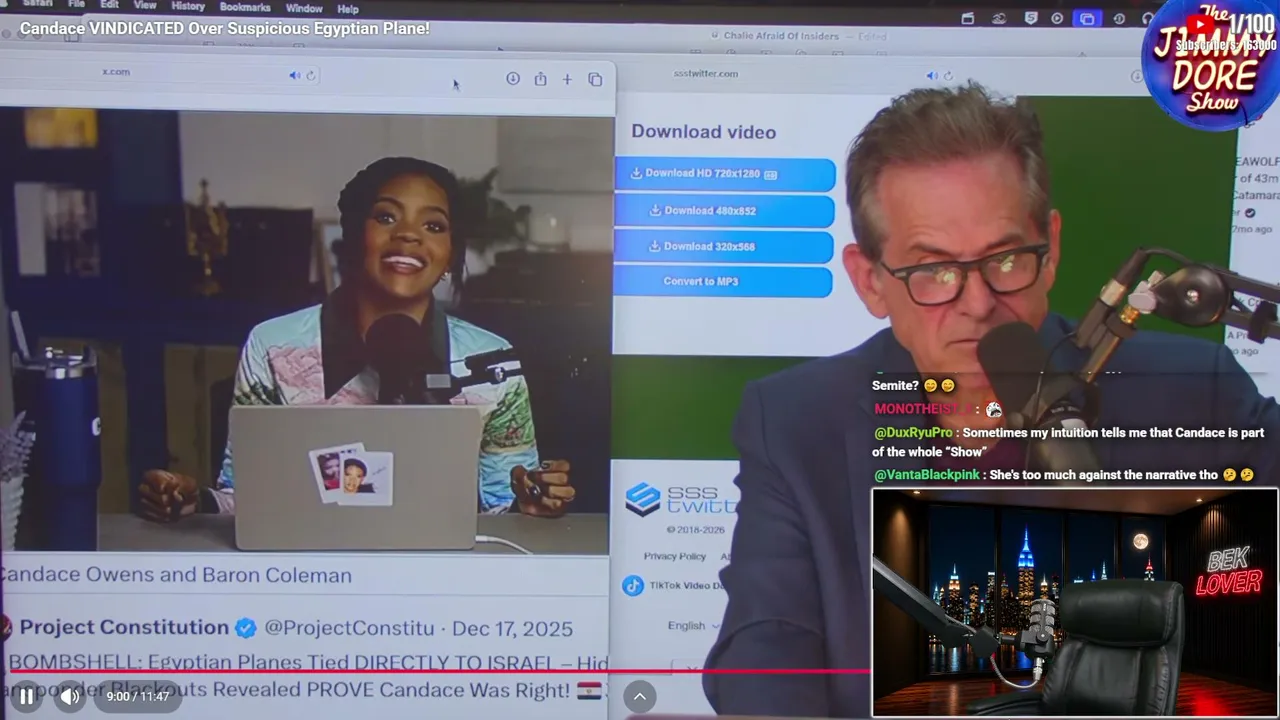Screen dimensions: 1280x720
Task: Download the 320x568 video
Action: pos(723,246)
